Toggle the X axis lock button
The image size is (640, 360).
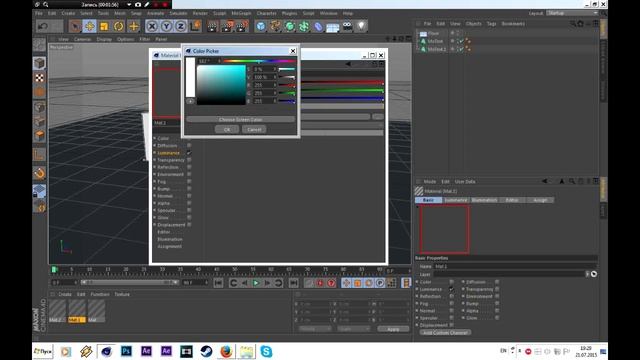[x=152, y=27]
